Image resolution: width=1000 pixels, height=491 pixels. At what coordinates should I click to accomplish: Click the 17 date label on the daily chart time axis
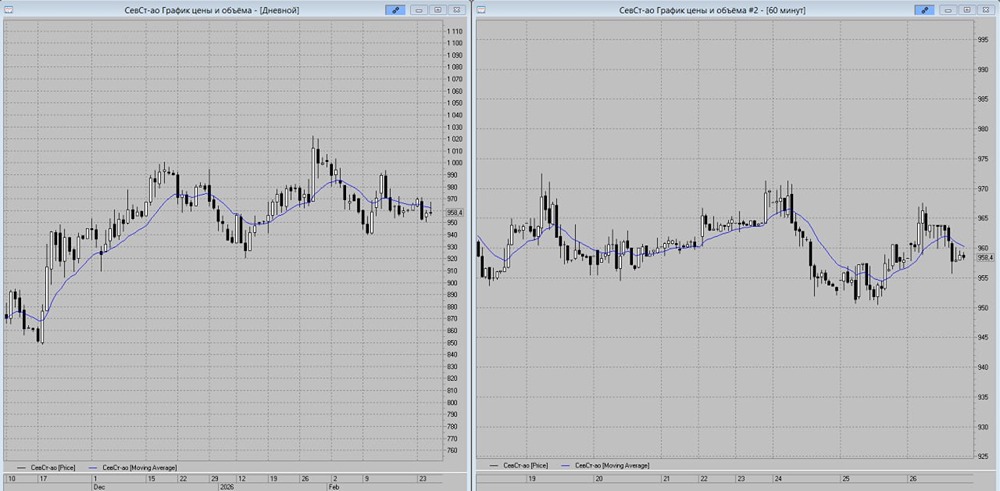click(43, 479)
